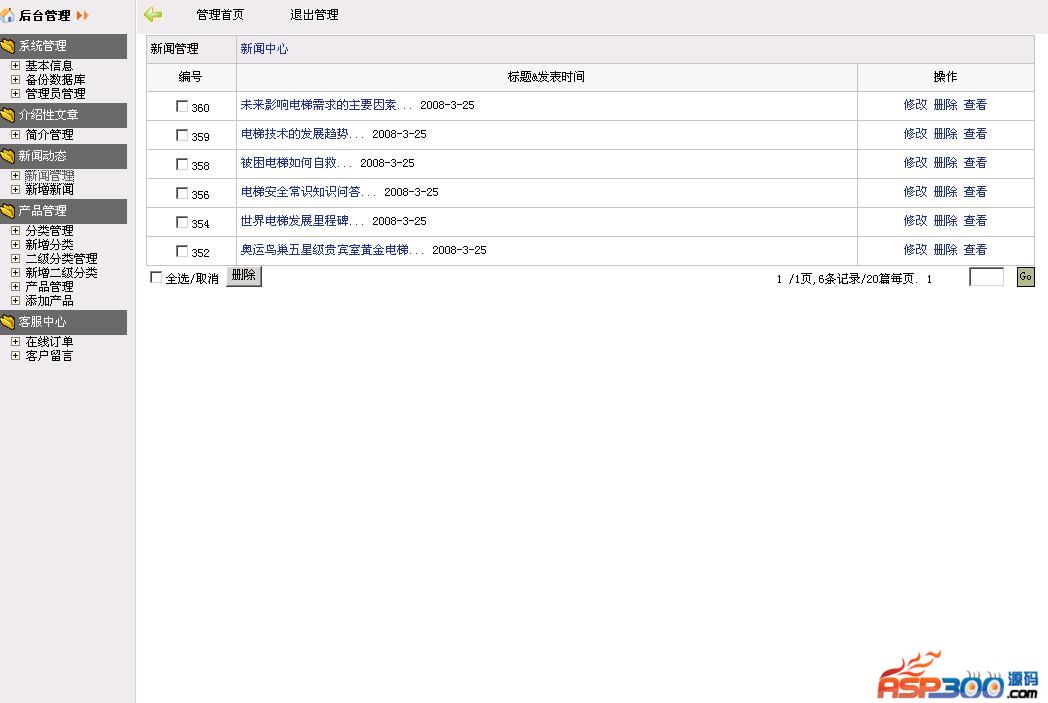Viewport: 1048px width, 703px height.
Task: Expand the plus box next to 备份数据库
Action: click(15, 80)
